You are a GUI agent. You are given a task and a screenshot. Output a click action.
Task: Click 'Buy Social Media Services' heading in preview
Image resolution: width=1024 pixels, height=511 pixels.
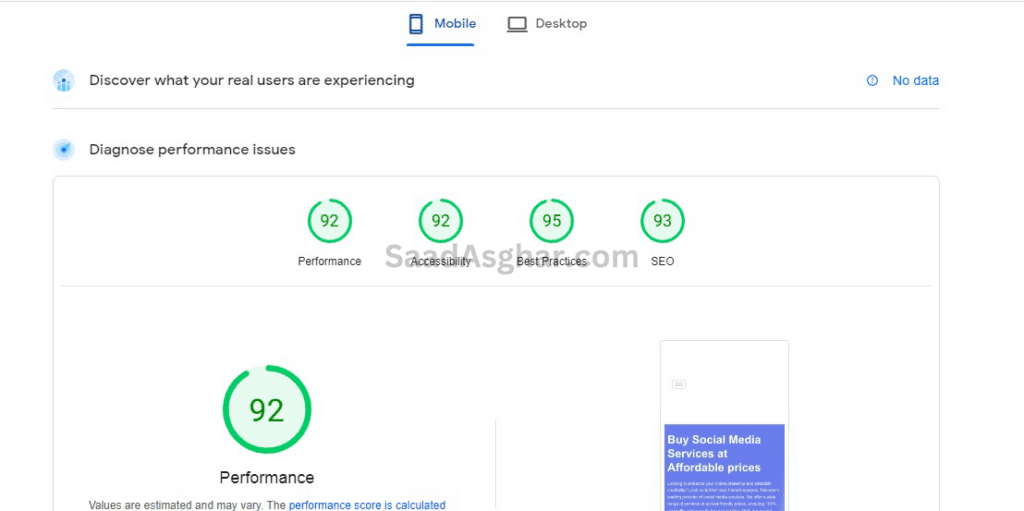714,453
